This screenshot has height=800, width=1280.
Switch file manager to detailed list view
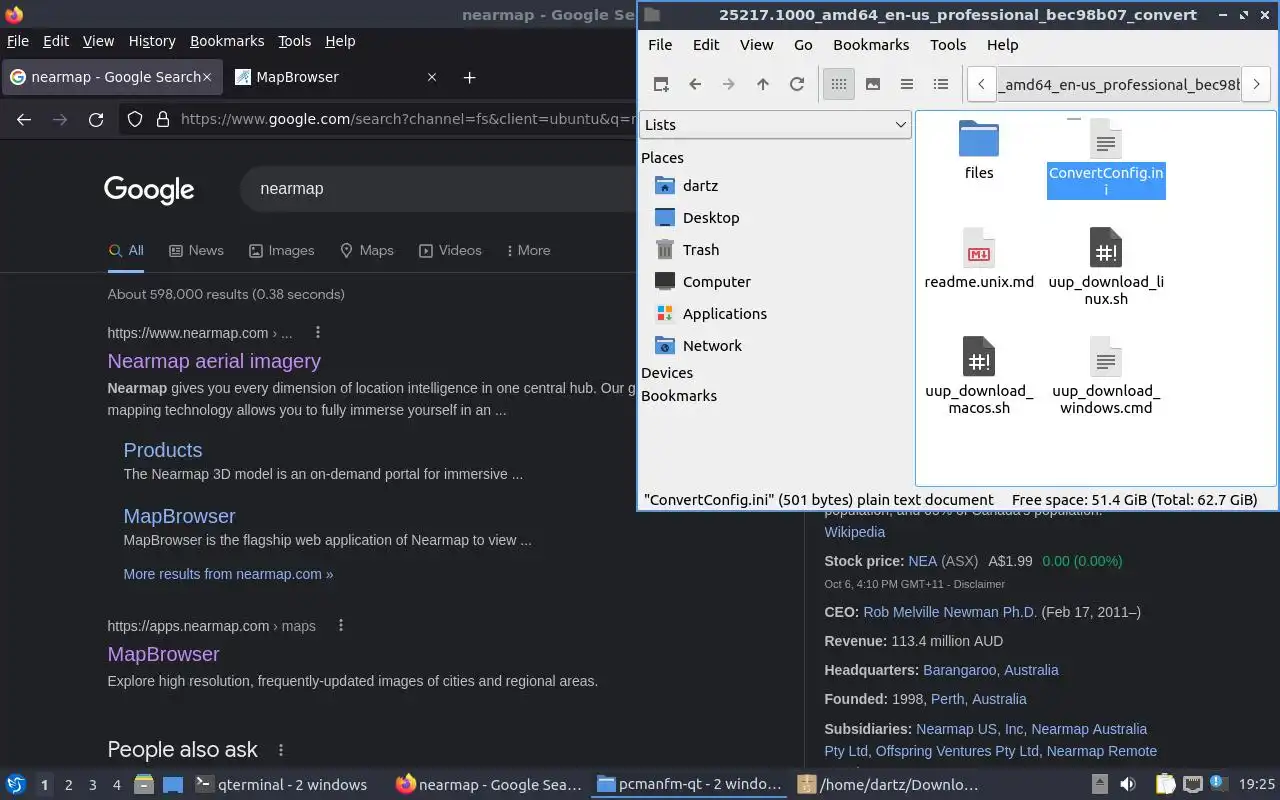(x=941, y=84)
